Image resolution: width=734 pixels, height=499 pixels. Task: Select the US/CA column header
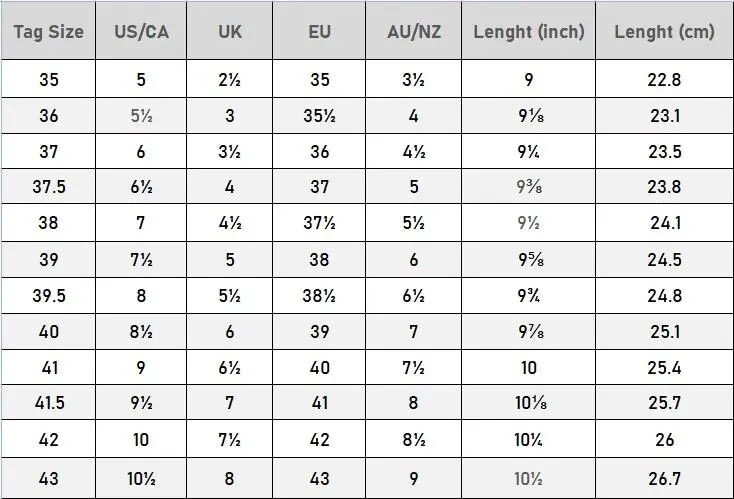click(141, 32)
